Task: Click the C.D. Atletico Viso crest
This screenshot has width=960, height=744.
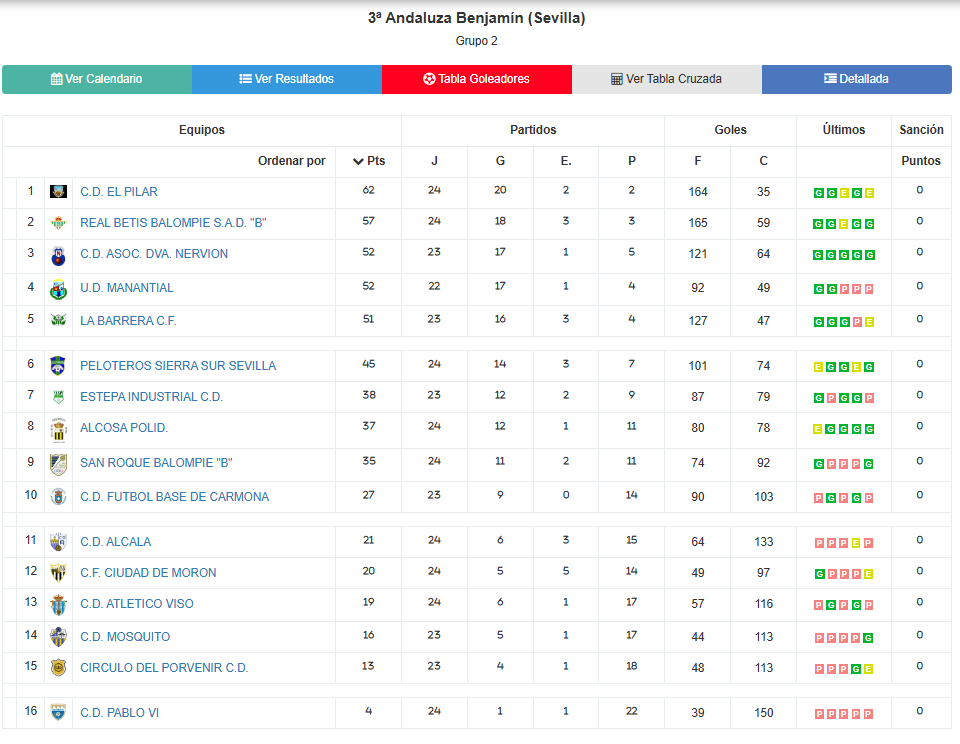Action: click(58, 605)
